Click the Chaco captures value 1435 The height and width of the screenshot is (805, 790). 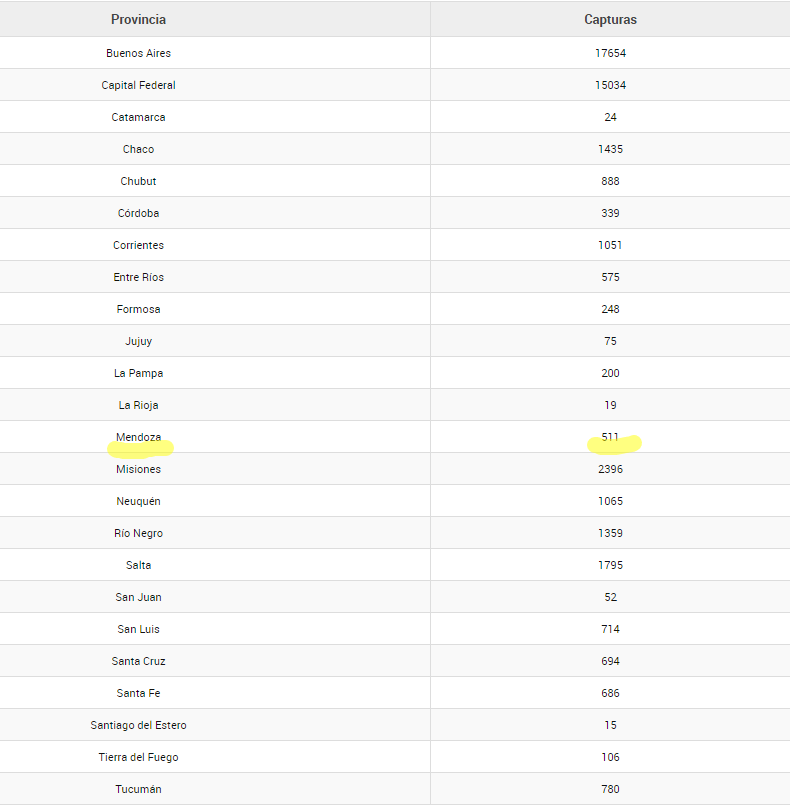(x=610, y=149)
